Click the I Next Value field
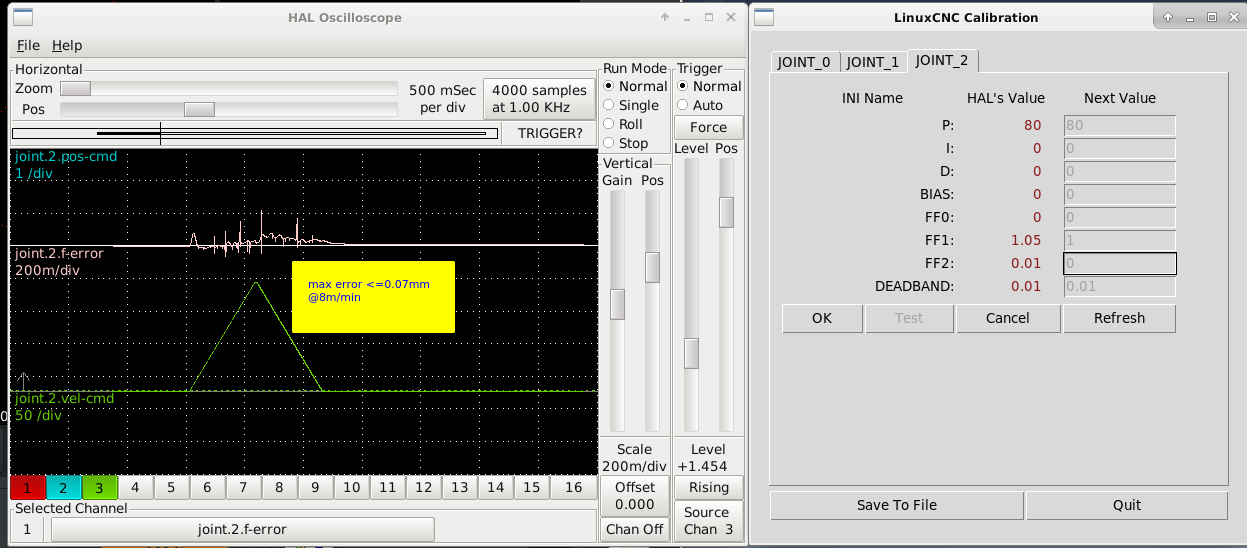 pyautogui.click(x=1119, y=148)
